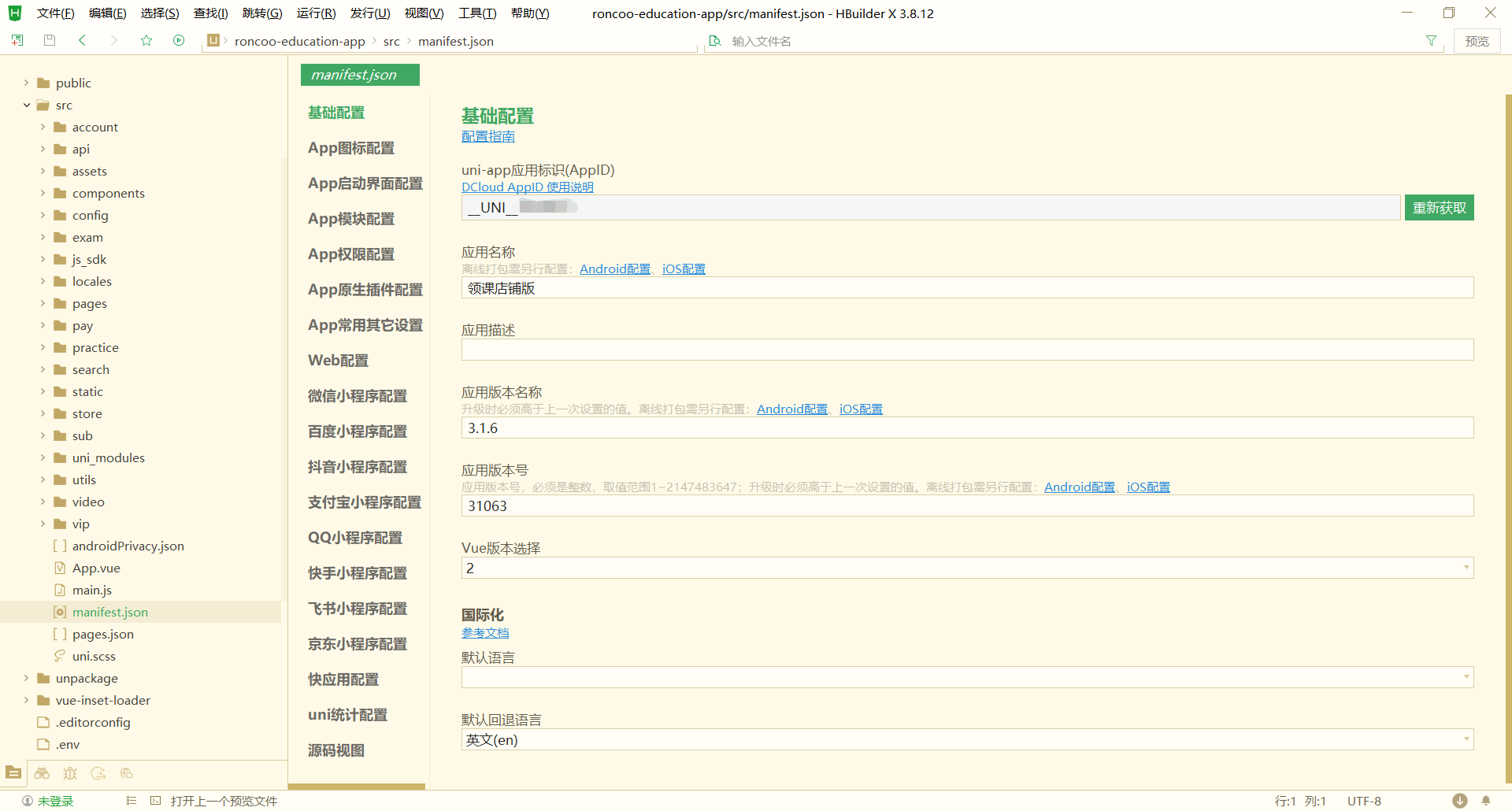
Task: Click the HBuilder X logo icon
Action: [x=15, y=13]
